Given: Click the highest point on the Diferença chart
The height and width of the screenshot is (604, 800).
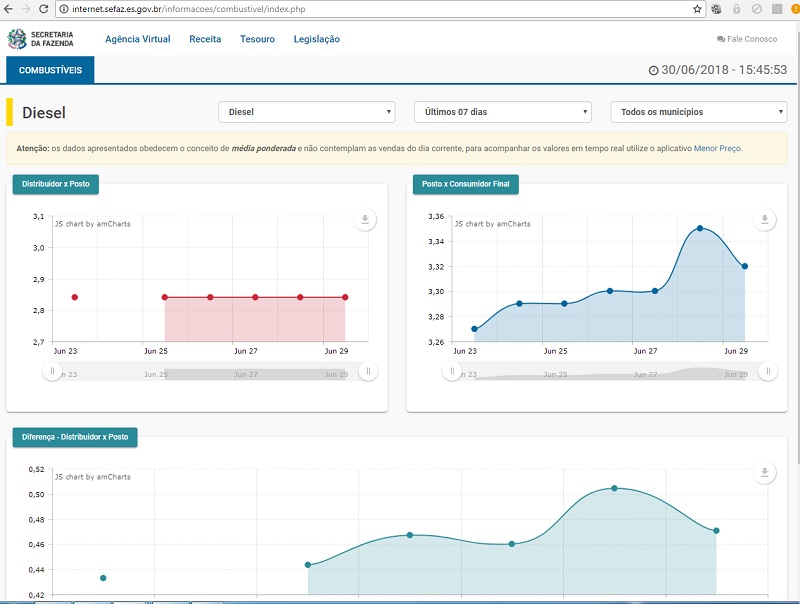Looking at the screenshot, I should pos(614,488).
